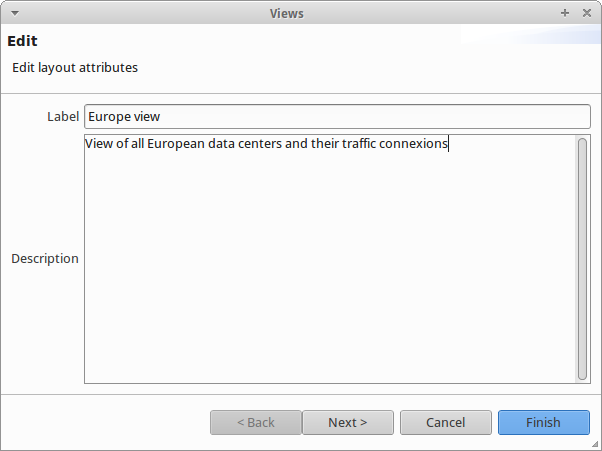The height and width of the screenshot is (451, 602).
Task: Click the Label input field
Action: tap(337, 117)
